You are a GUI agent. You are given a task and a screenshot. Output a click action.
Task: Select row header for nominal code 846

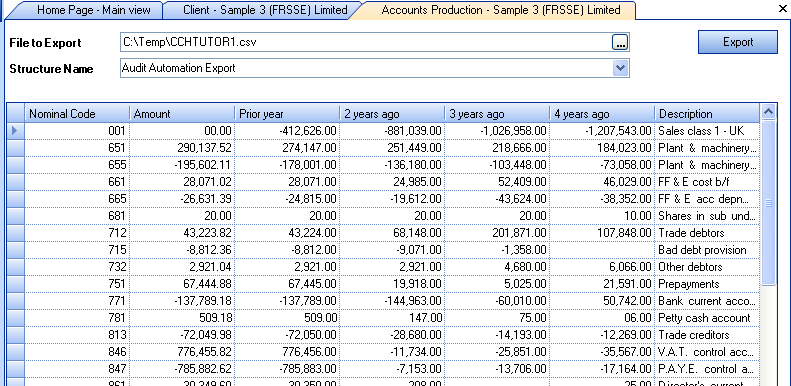15,352
